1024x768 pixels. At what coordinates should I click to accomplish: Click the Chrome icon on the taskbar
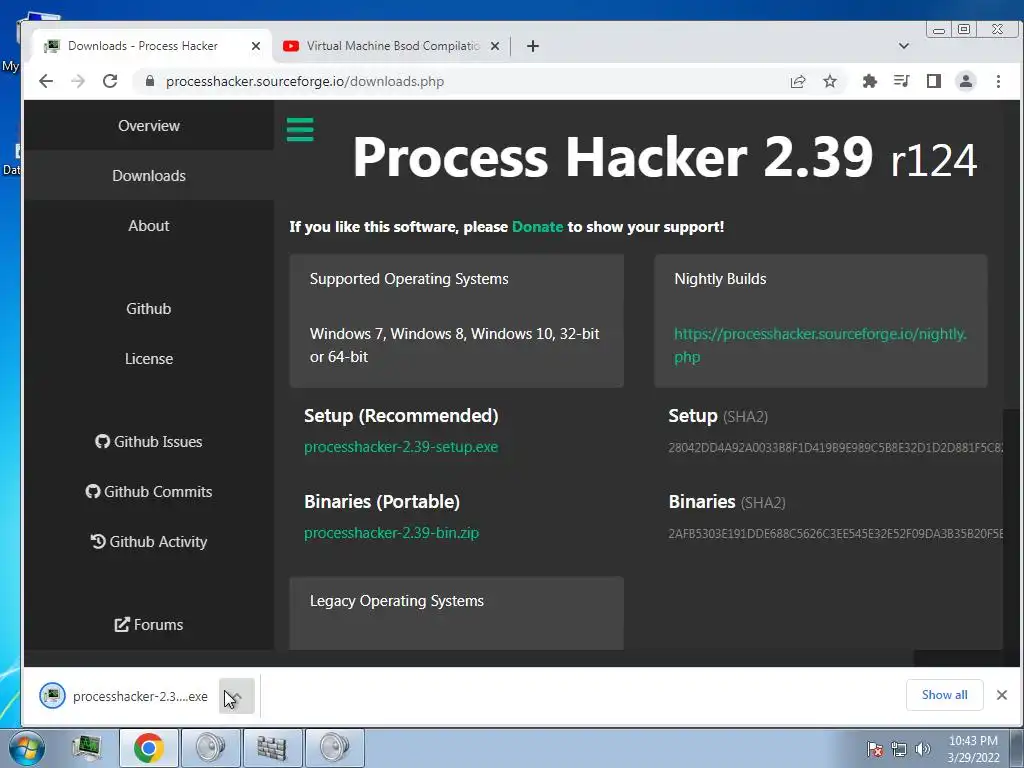click(149, 748)
